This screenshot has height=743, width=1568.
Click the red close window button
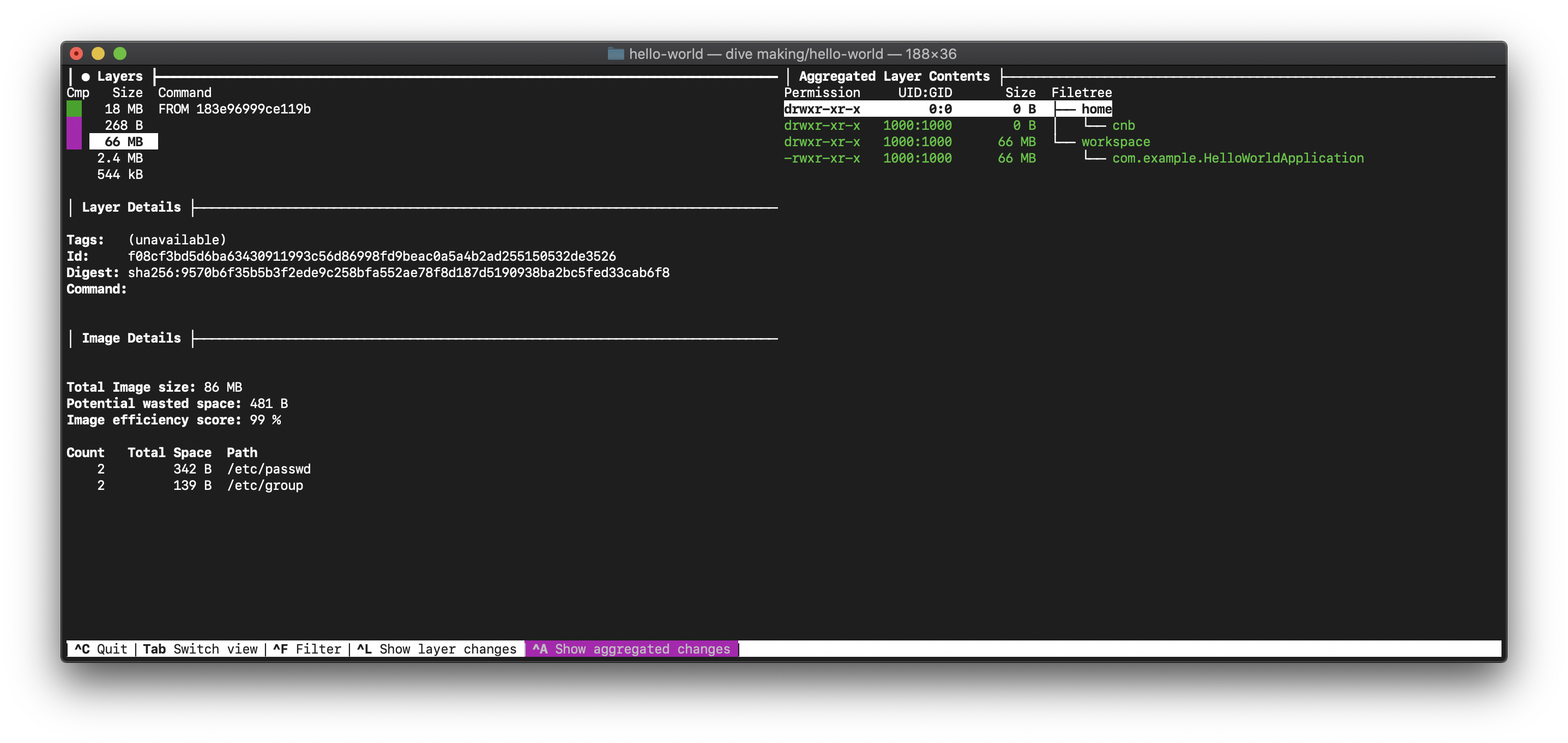[x=76, y=53]
